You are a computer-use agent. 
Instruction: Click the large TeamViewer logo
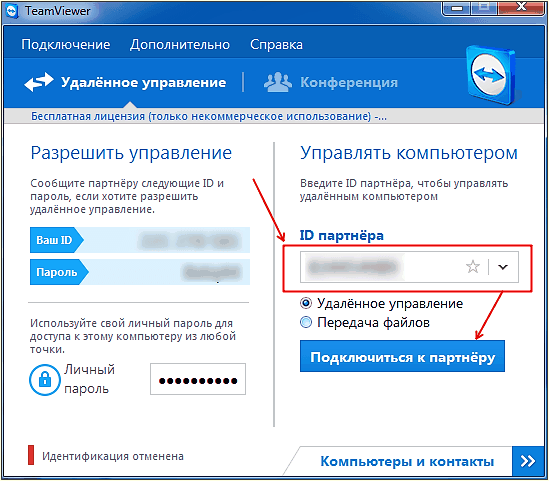(491, 75)
